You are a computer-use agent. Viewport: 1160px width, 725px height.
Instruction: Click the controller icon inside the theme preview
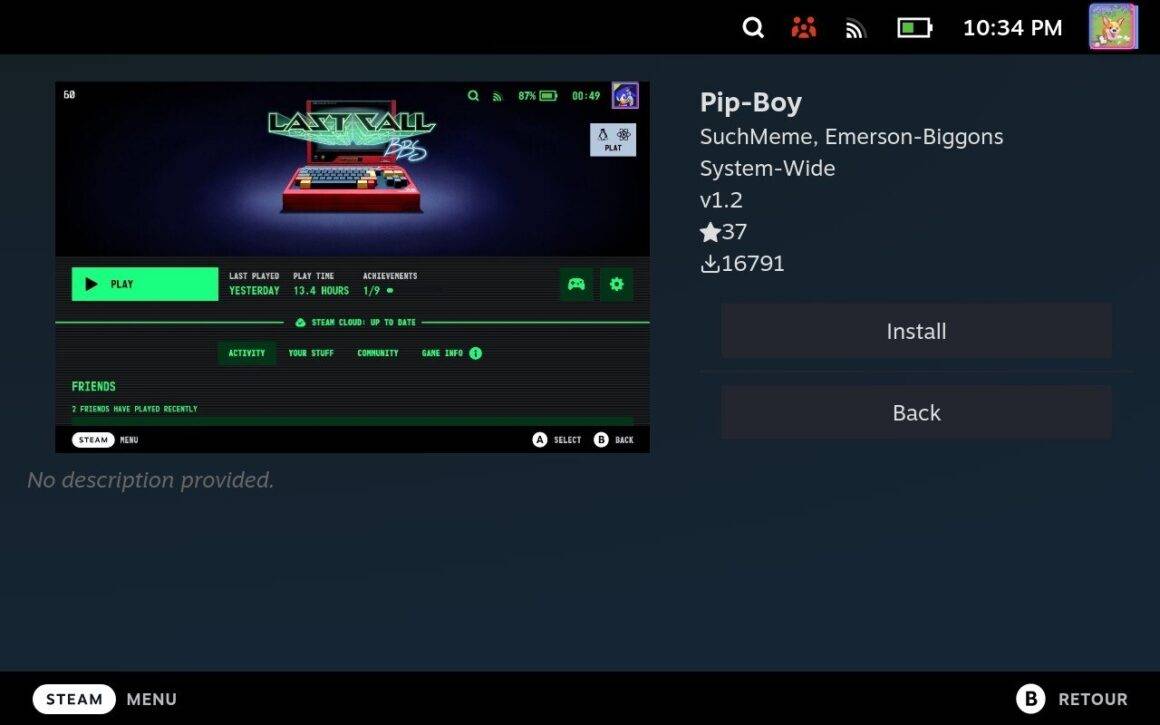pyautogui.click(x=576, y=284)
